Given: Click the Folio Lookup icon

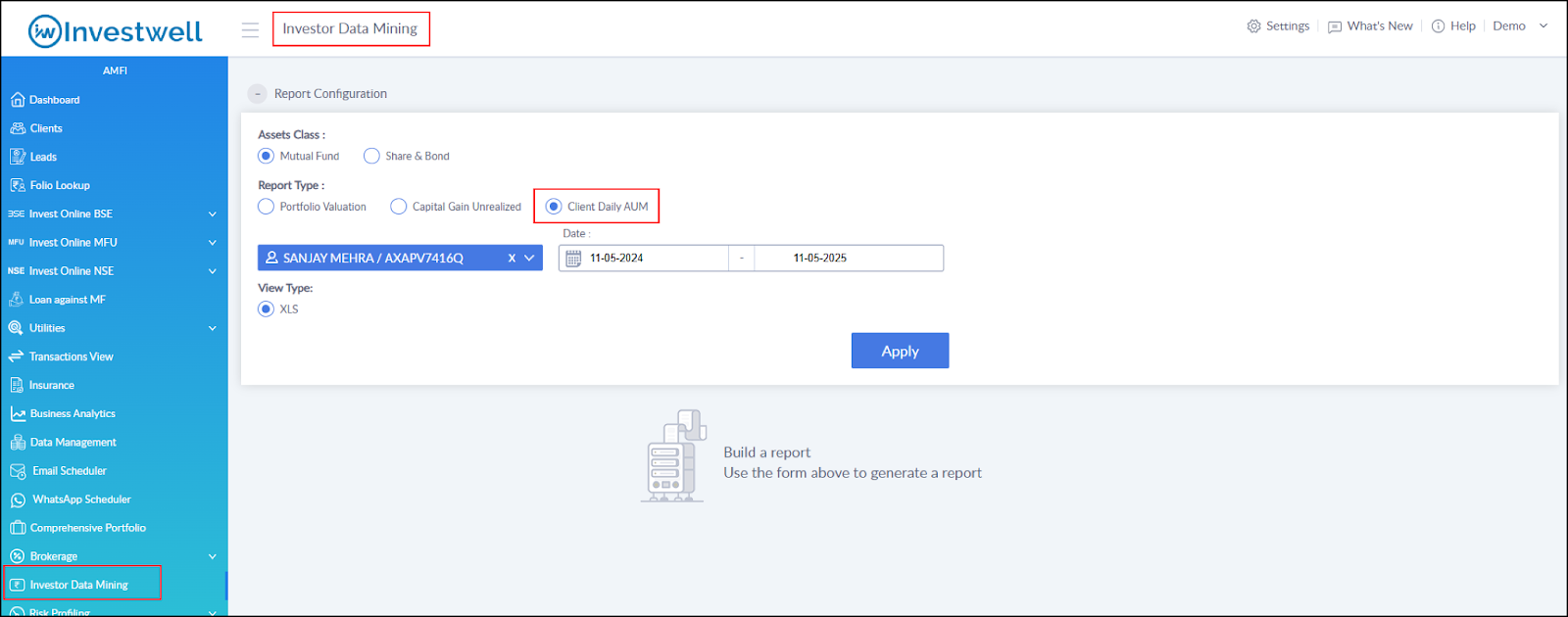Looking at the screenshot, I should point(17,185).
